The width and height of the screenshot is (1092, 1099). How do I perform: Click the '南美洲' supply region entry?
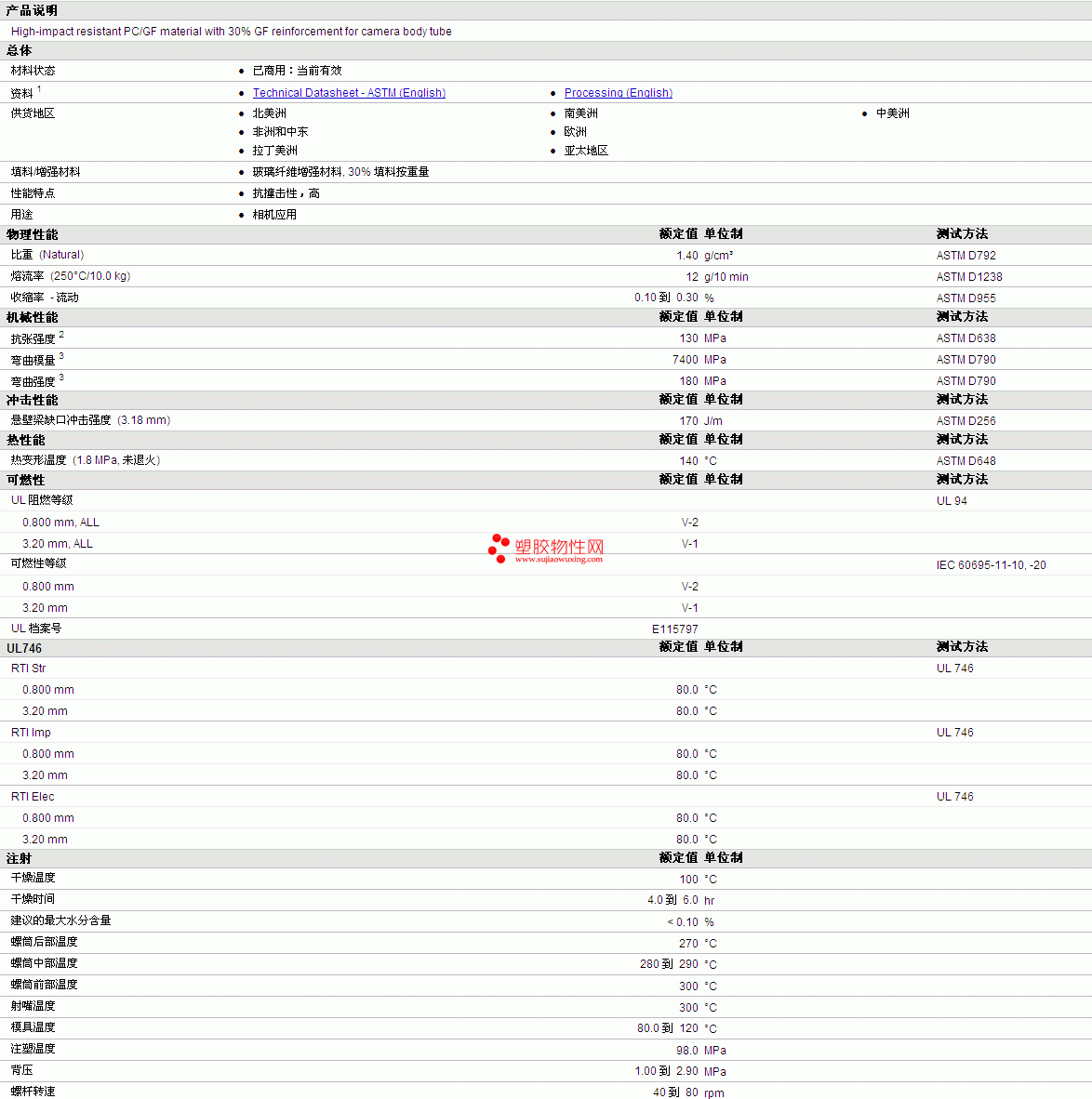tap(580, 113)
